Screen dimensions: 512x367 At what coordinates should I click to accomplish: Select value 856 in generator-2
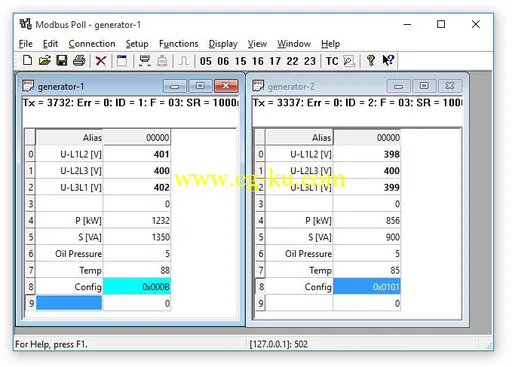(367, 220)
